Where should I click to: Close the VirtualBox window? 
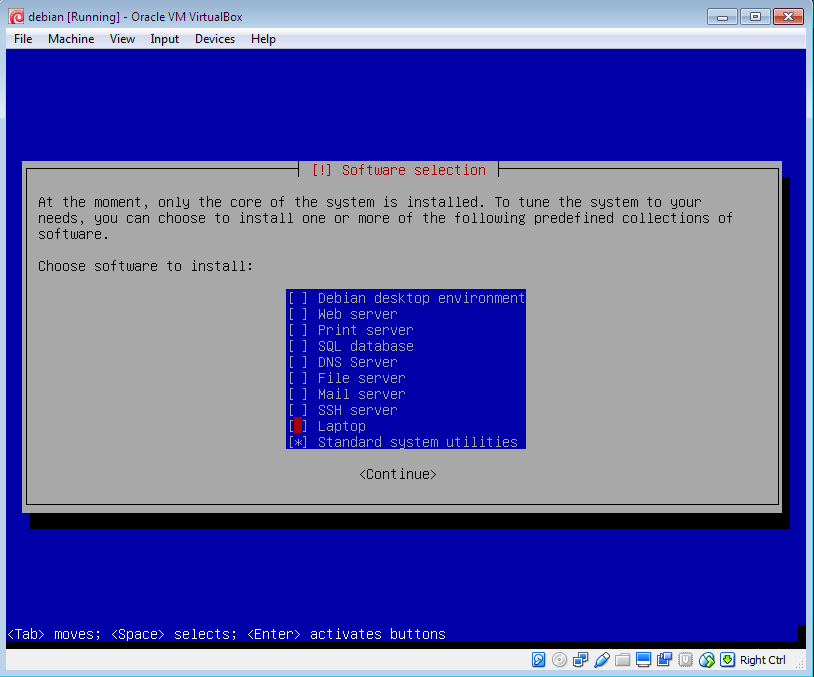788,17
